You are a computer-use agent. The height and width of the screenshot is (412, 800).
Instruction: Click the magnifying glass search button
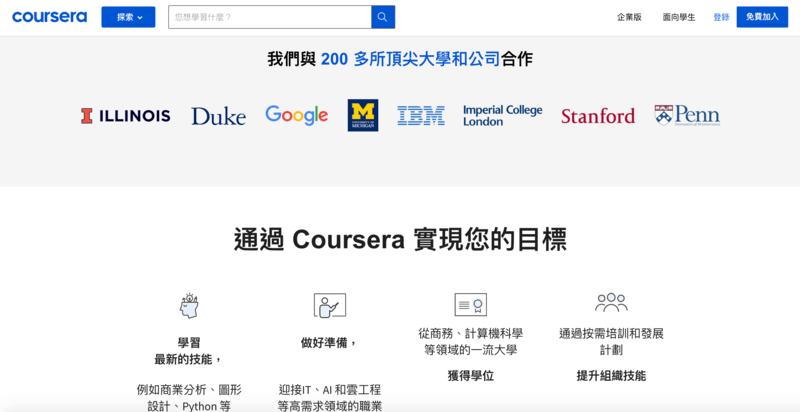point(383,17)
